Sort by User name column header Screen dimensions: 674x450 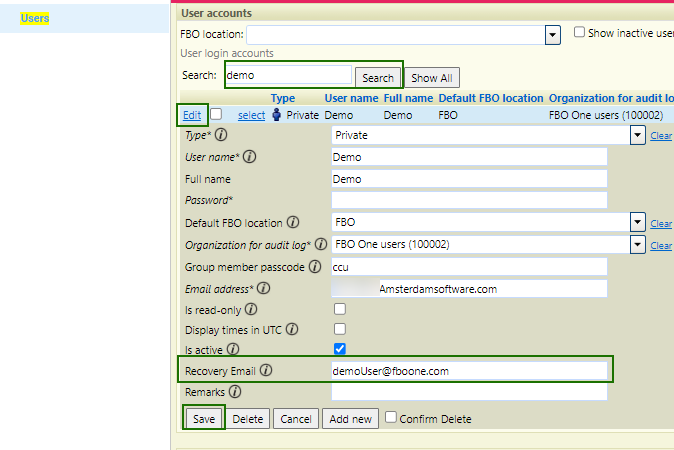click(351, 98)
